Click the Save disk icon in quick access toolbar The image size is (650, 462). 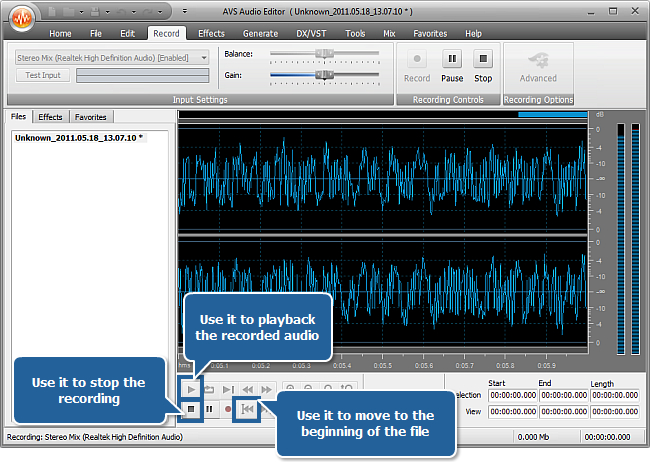pos(95,12)
